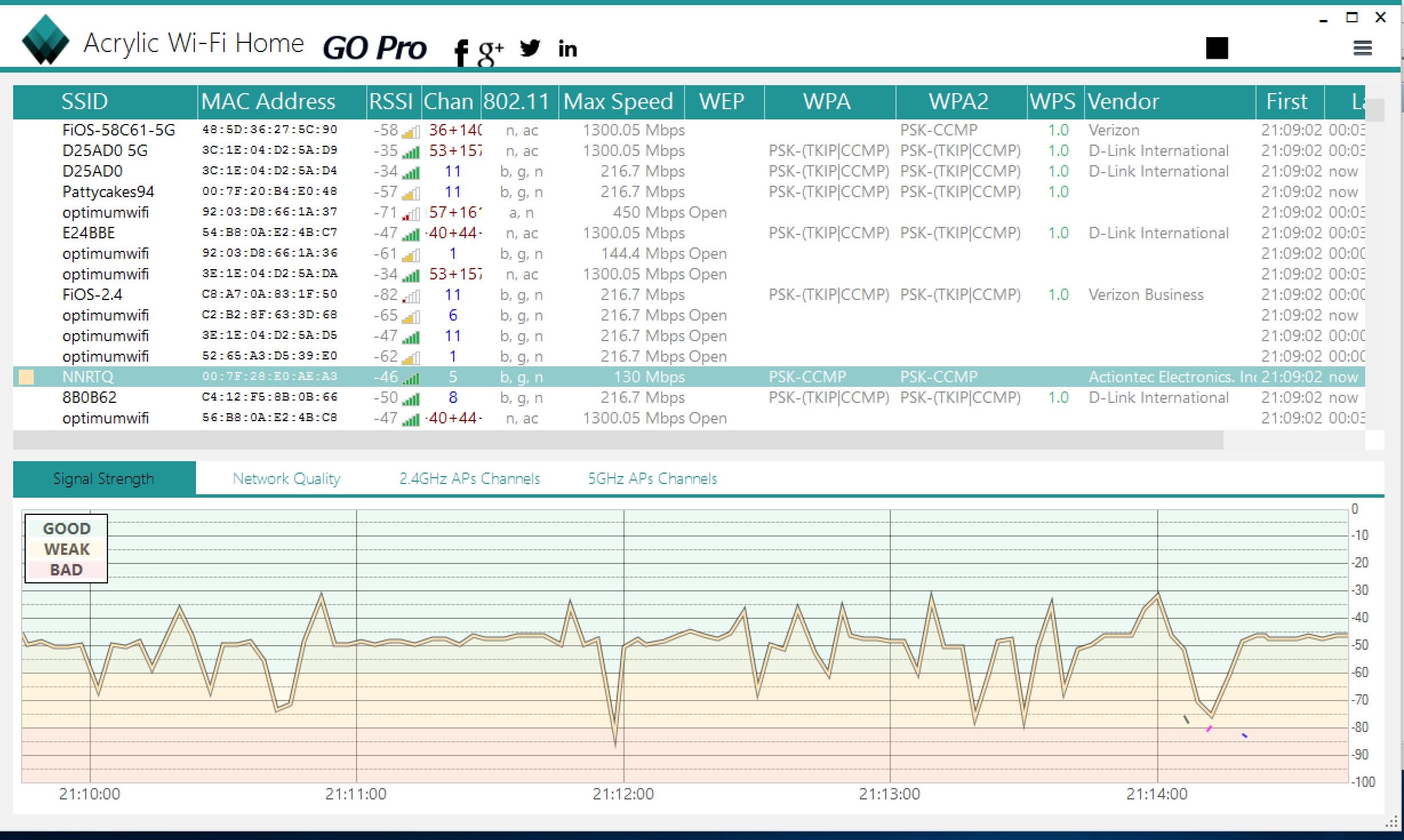The image size is (1404, 840).
Task: Sort networks by RSSI column header
Action: pyautogui.click(x=391, y=102)
